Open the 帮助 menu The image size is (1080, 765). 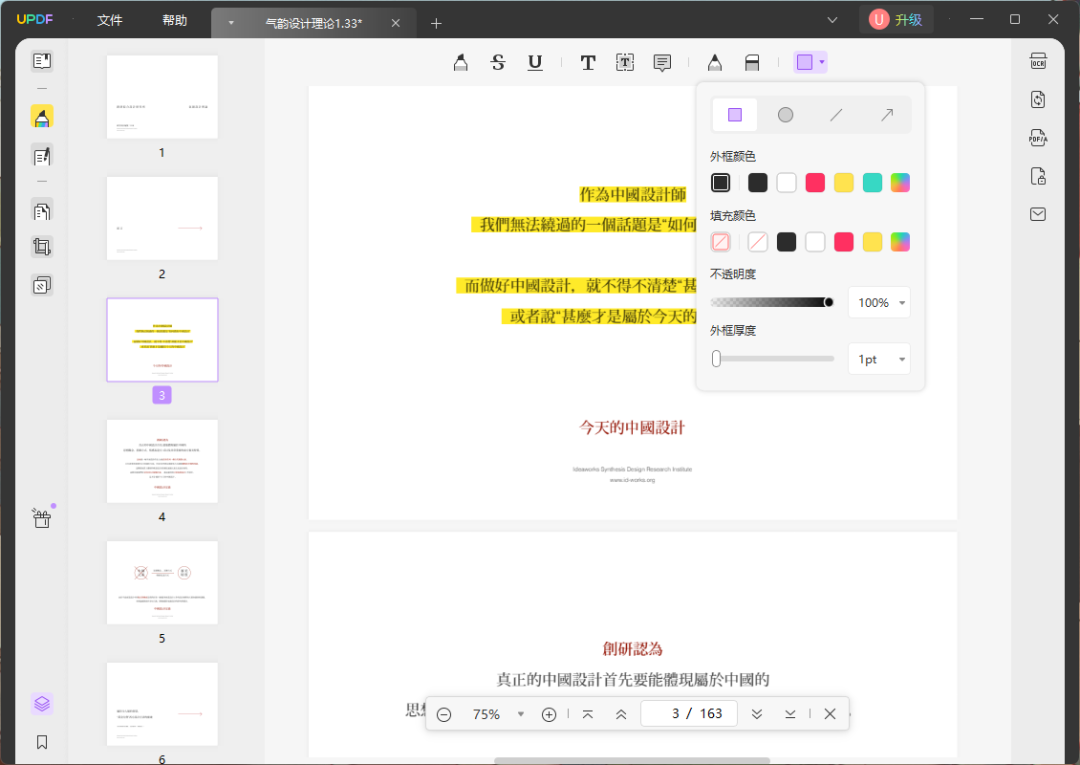[174, 20]
